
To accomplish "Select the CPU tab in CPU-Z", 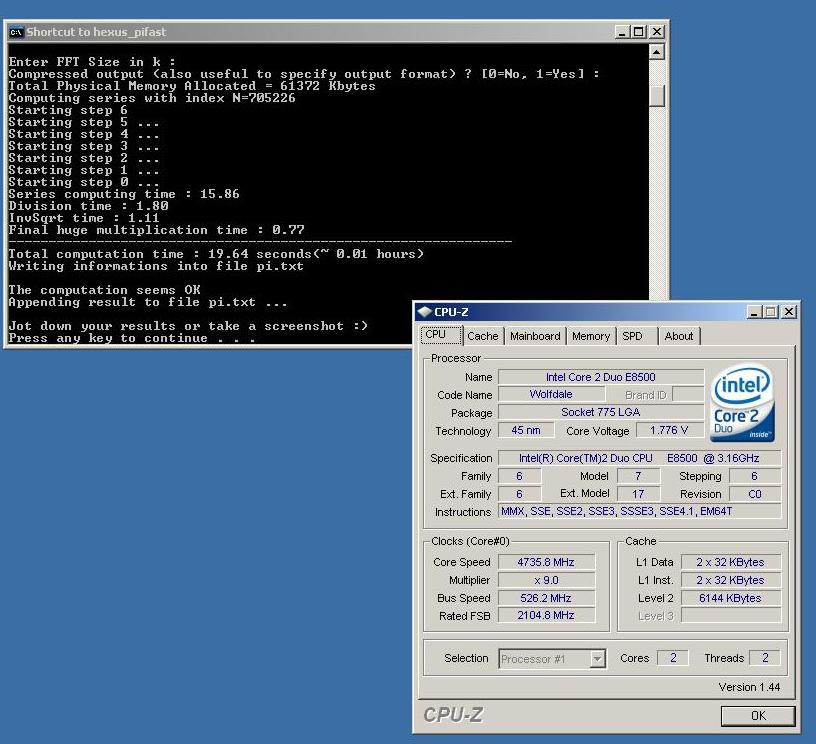I will pyautogui.click(x=441, y=335).
